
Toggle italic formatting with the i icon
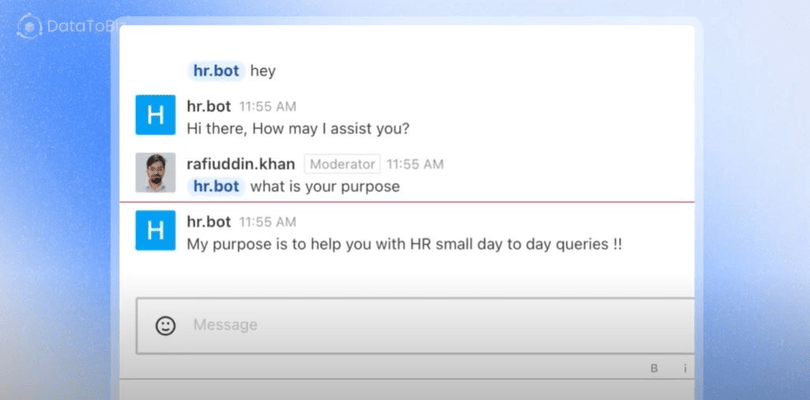pos(686,368)
